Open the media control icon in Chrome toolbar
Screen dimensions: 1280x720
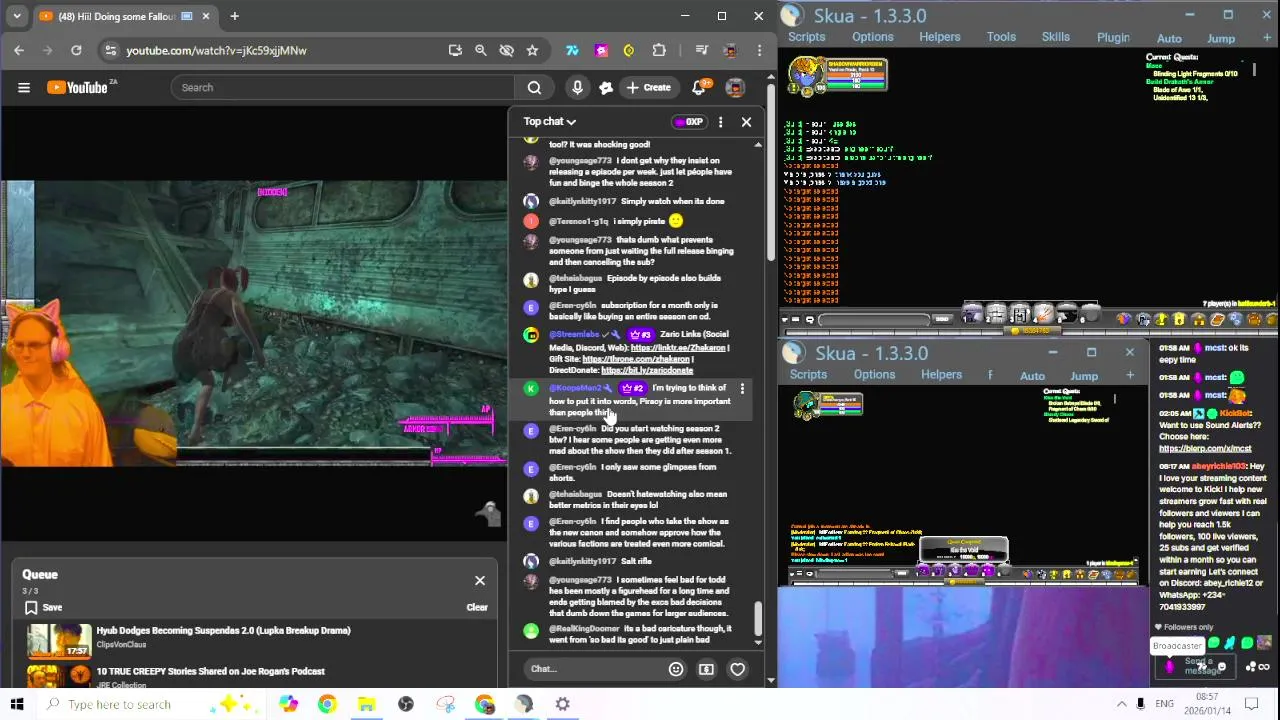(701, 50)
